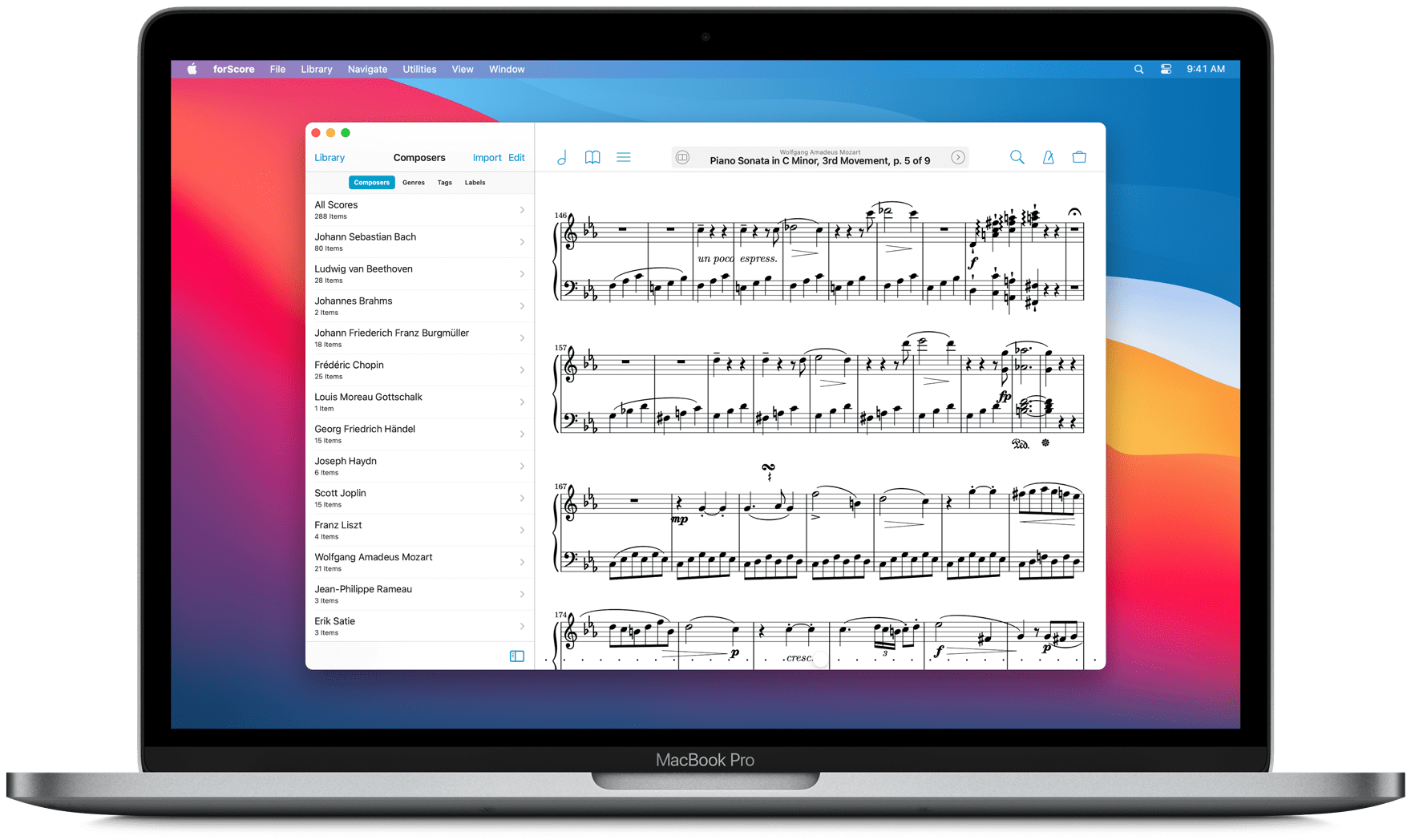Expand Louis Moreau Gottschalk chevron
This screenshot has width=1411, height=840.
[x=522, y=402]
